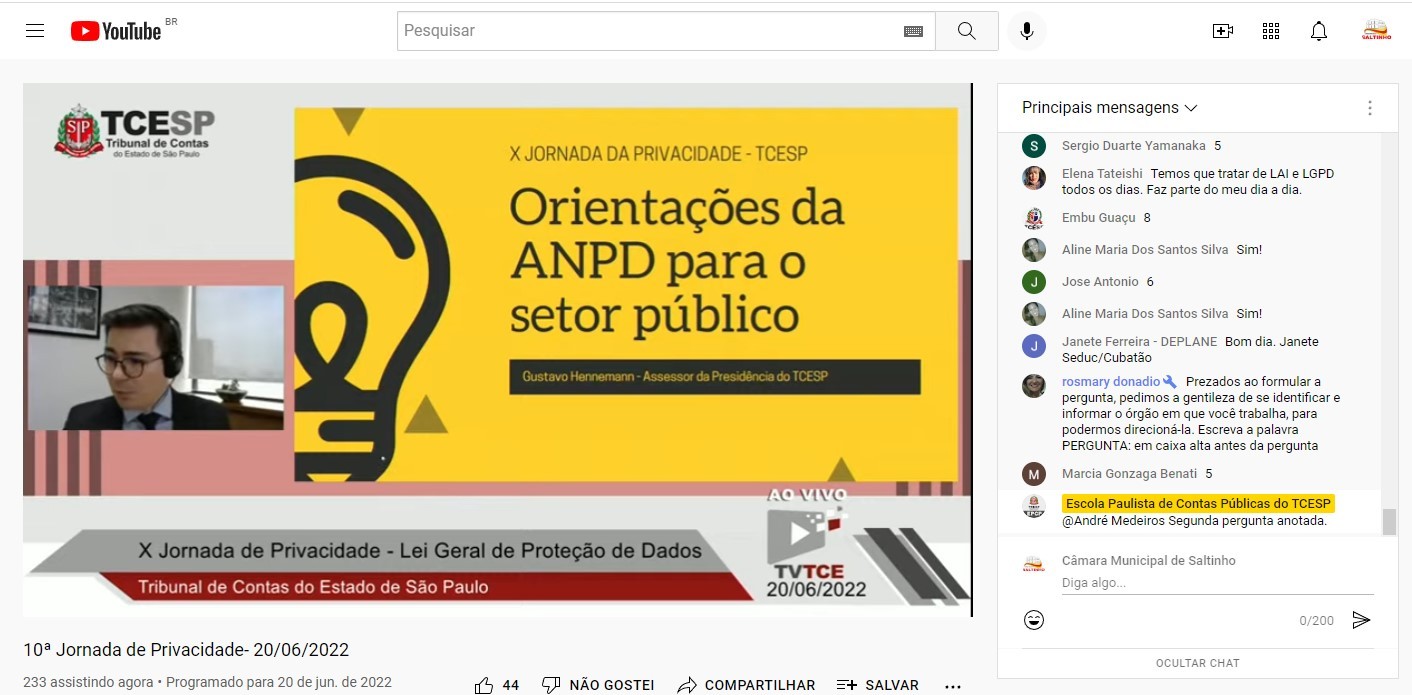Open the on-screen keyboard in search box
Image resolution: width=1412 pixels, height=695 pixels.
[x=913, y=31]
